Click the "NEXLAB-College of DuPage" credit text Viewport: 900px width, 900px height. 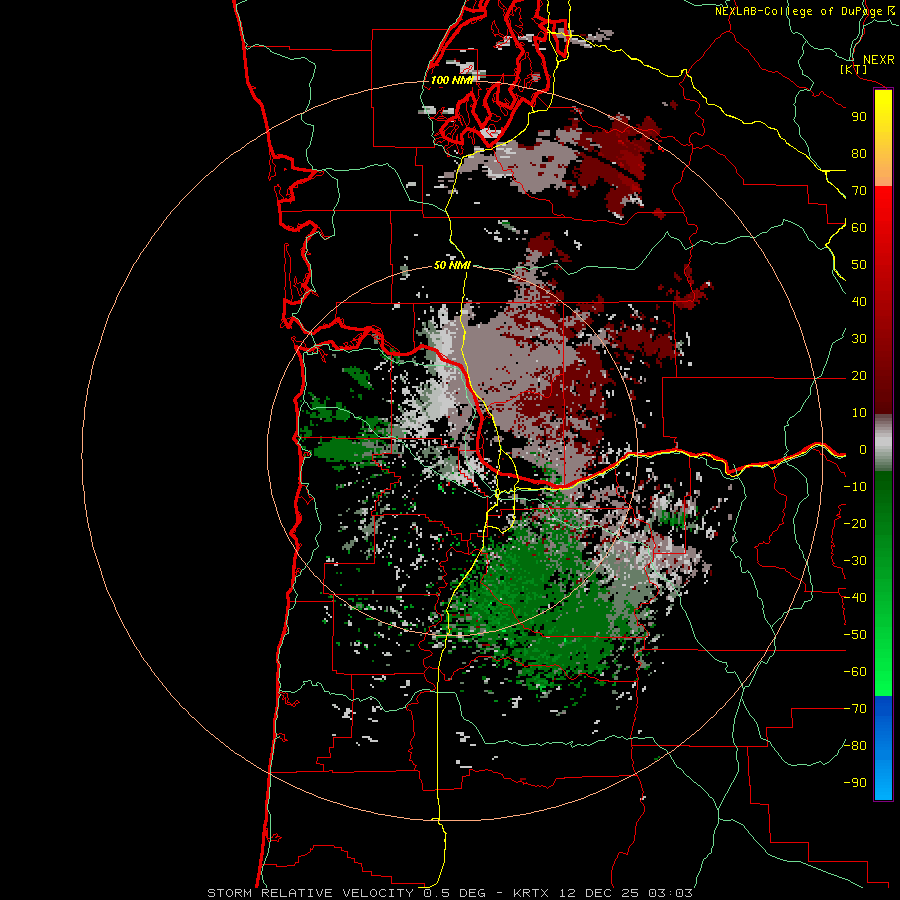tap(799, 11)
